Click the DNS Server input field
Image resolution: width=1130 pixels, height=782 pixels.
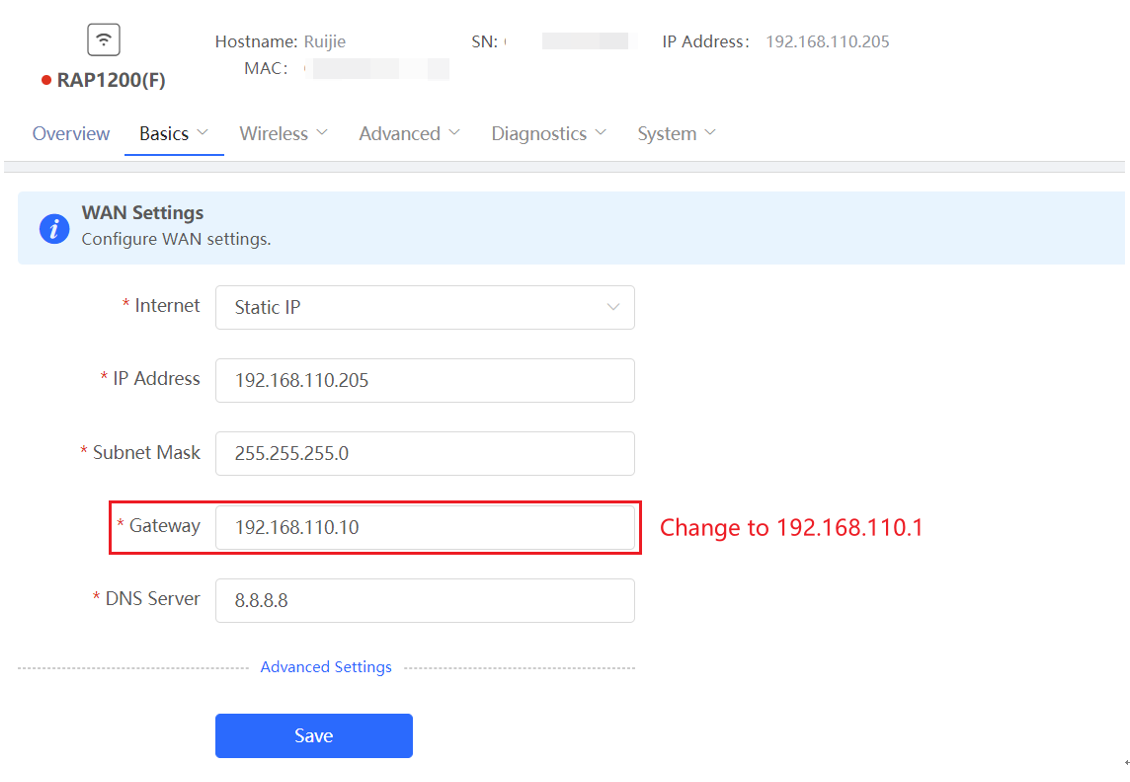point(424,600)
